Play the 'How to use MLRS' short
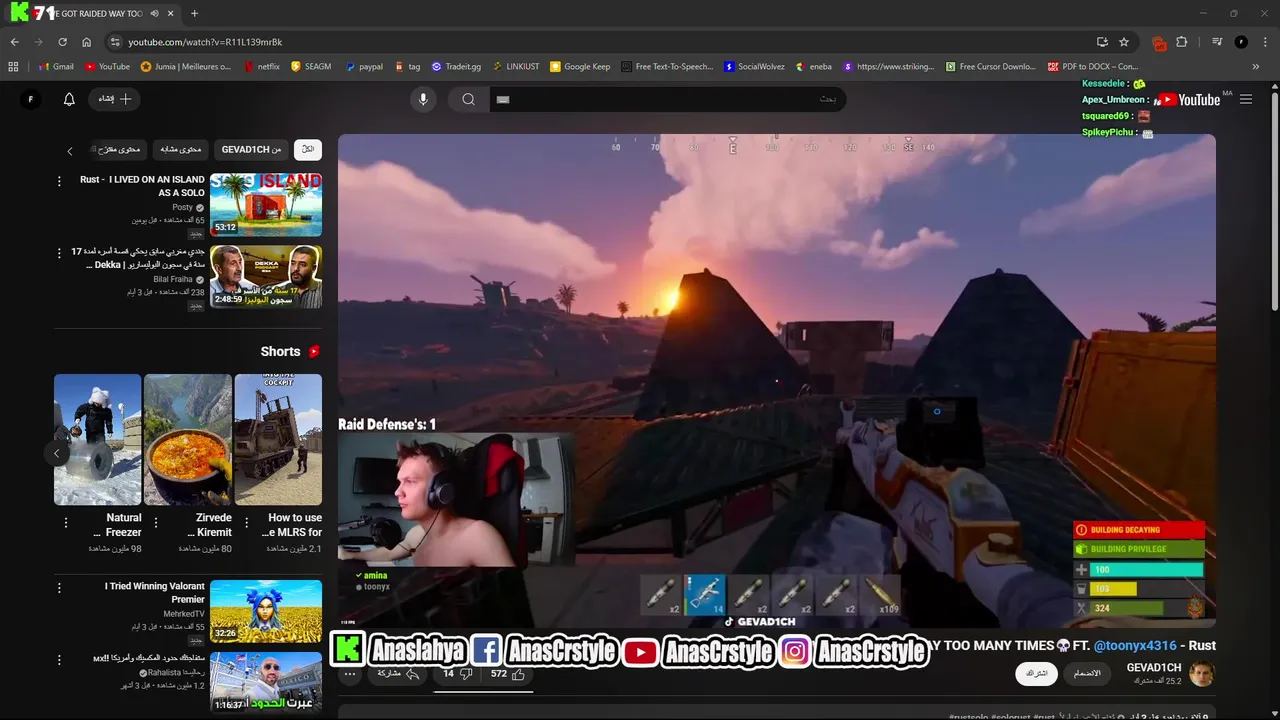 (x=278, y=439)
